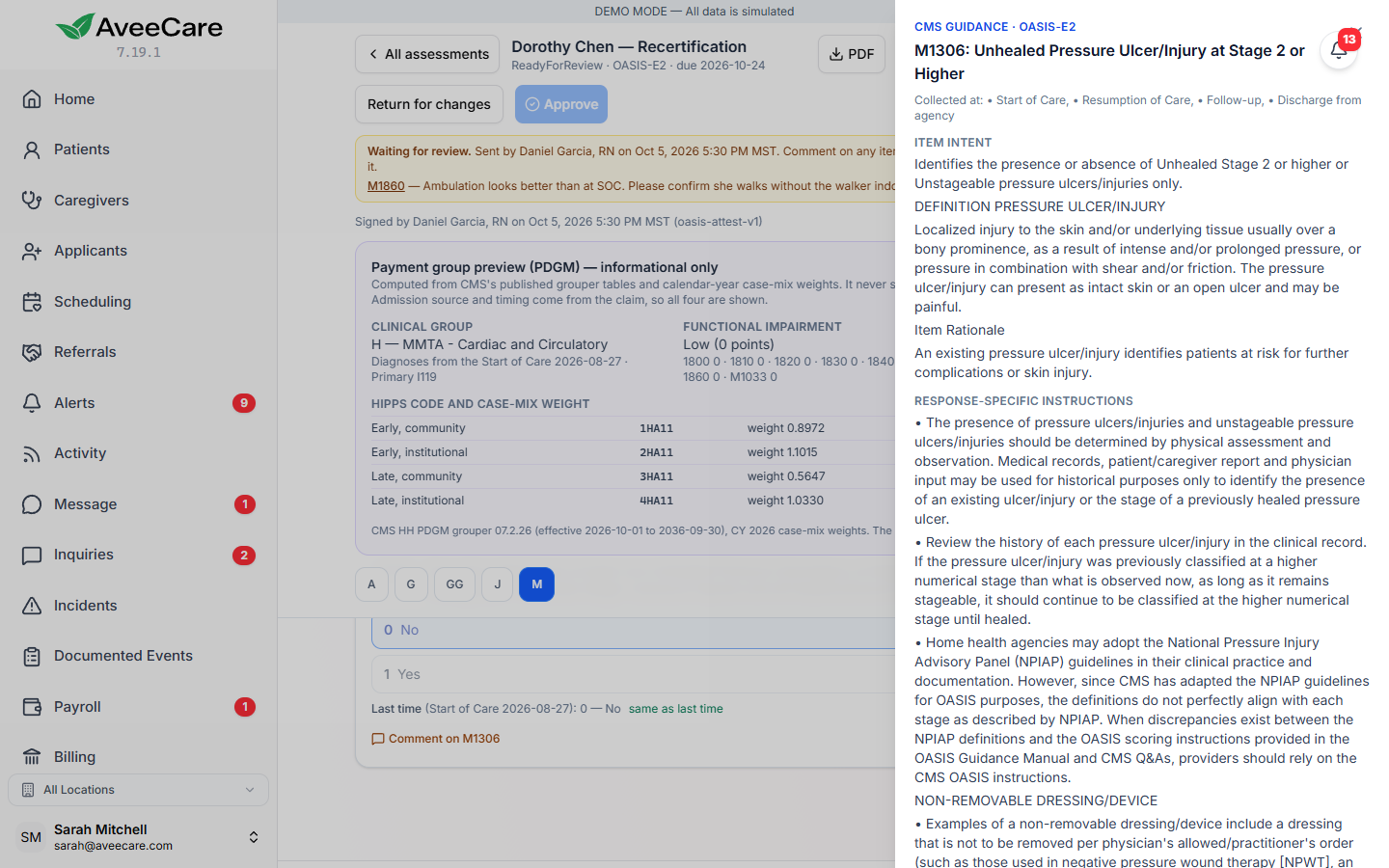Image resolution: width=1389 pixels, height=868 pixels.
Task: Switch to section tab M
Action: click(536, 584)
